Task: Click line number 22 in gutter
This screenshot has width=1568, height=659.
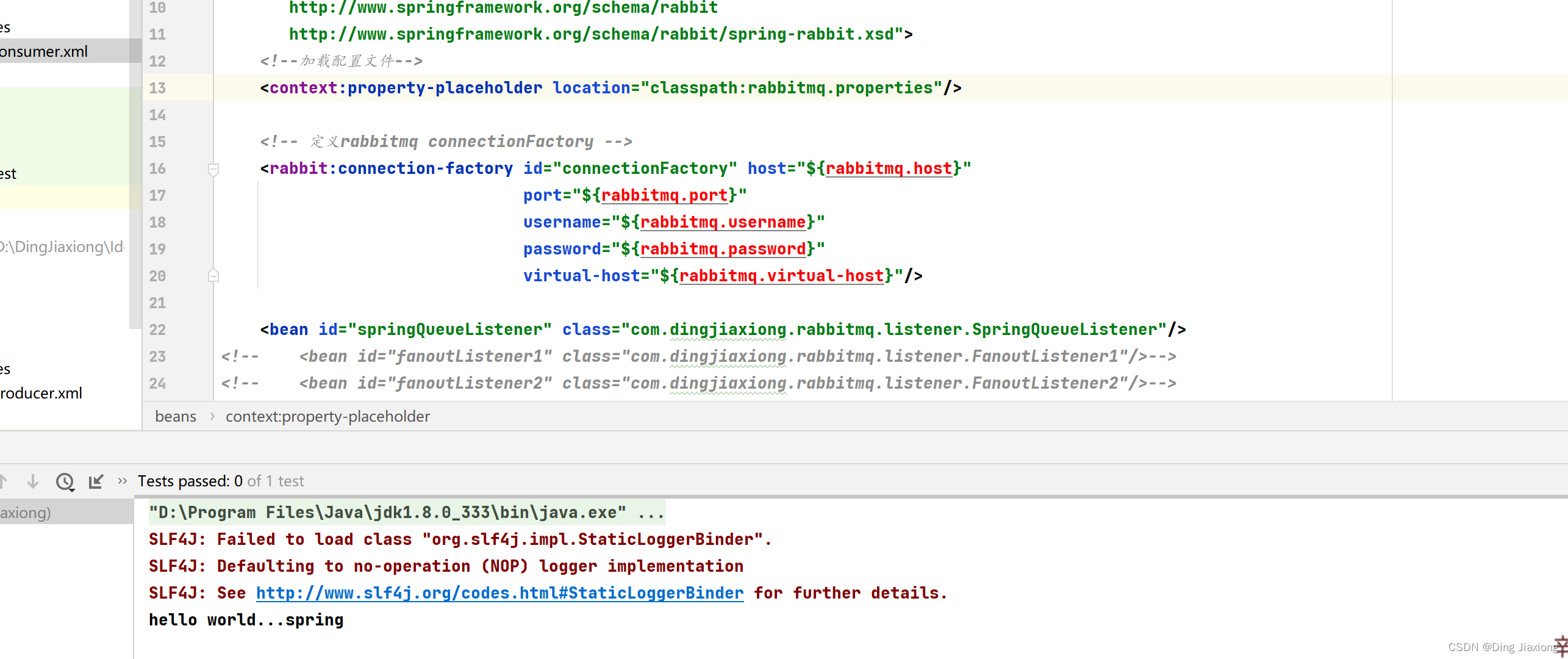Action: pos(157,329)
